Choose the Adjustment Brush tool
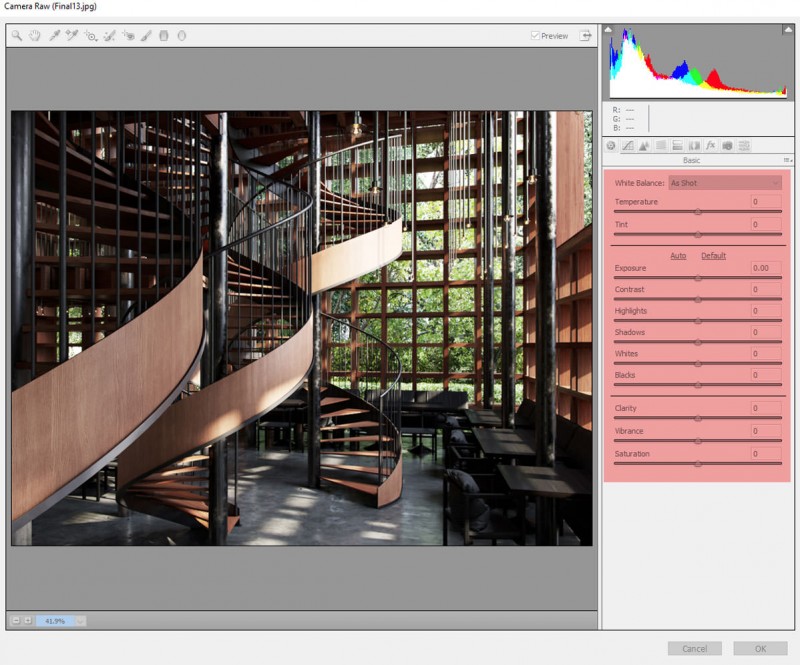The image size is (800, 665). coord(146,36)
